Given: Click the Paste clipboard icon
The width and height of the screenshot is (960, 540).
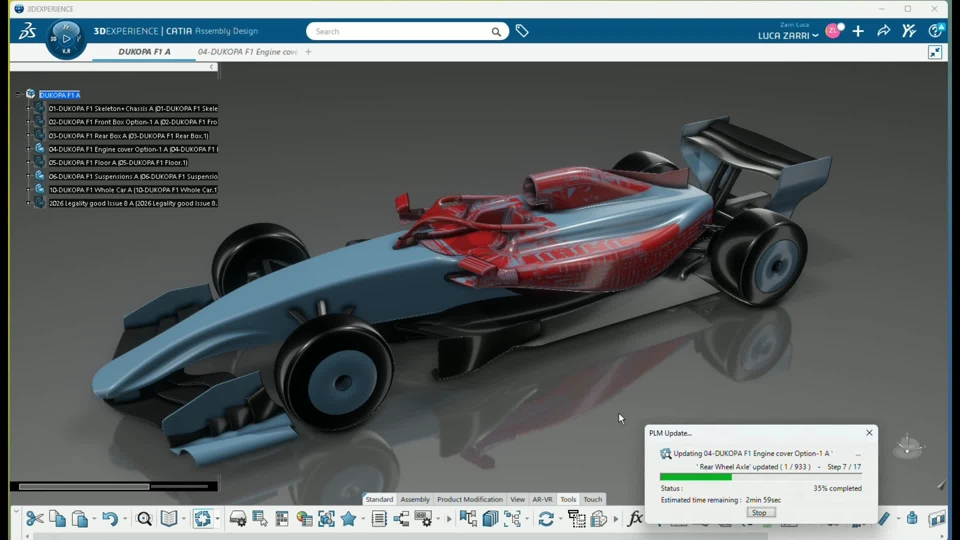Looking at the screenshot, I should pyautogui.click(x=80, y=519).
